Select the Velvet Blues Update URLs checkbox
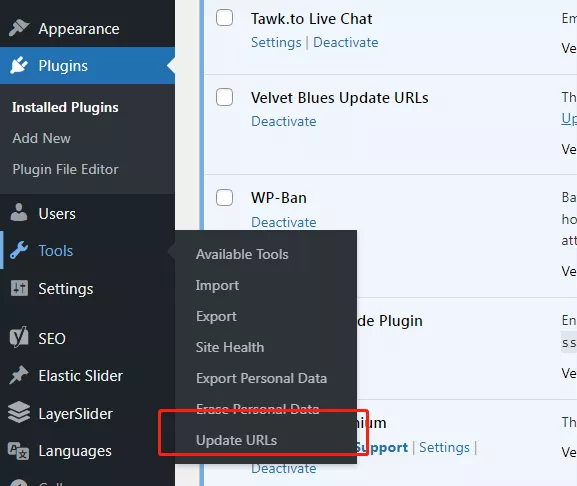 pos(224,97)
